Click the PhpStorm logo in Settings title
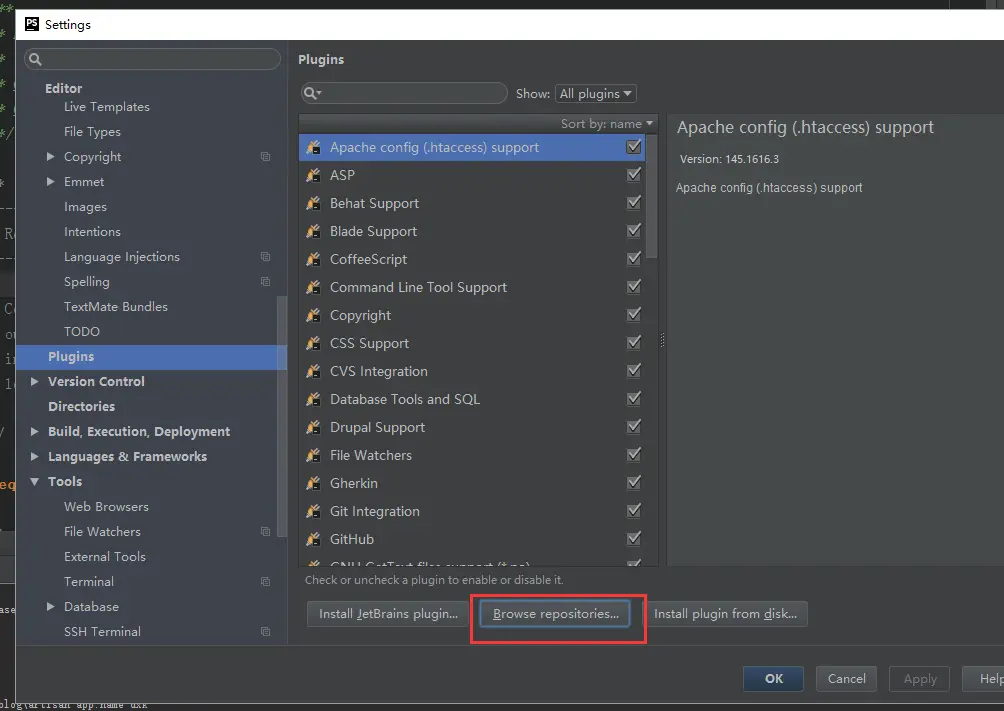The width and height of the screenshot is (1004, 711). tap(31, 24)
